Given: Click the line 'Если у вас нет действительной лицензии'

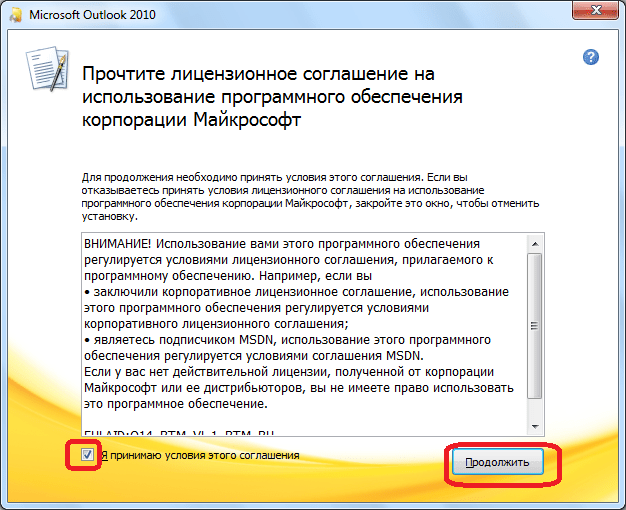Looking at the screenshot, I should tap(289, 372).
